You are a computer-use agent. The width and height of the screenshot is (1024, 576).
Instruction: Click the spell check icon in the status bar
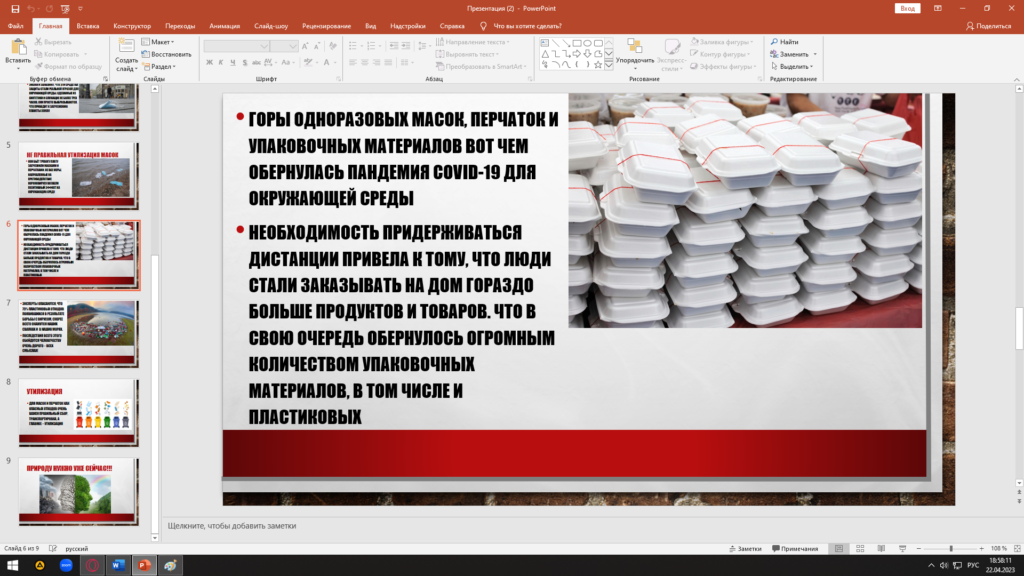click(x=53, y=549)
